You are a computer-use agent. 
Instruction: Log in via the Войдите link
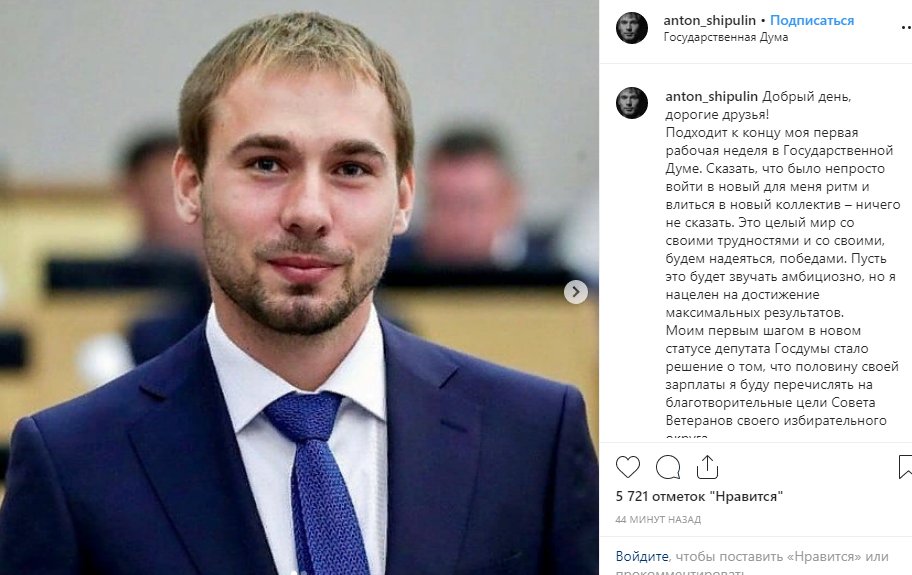coord(642,556)
